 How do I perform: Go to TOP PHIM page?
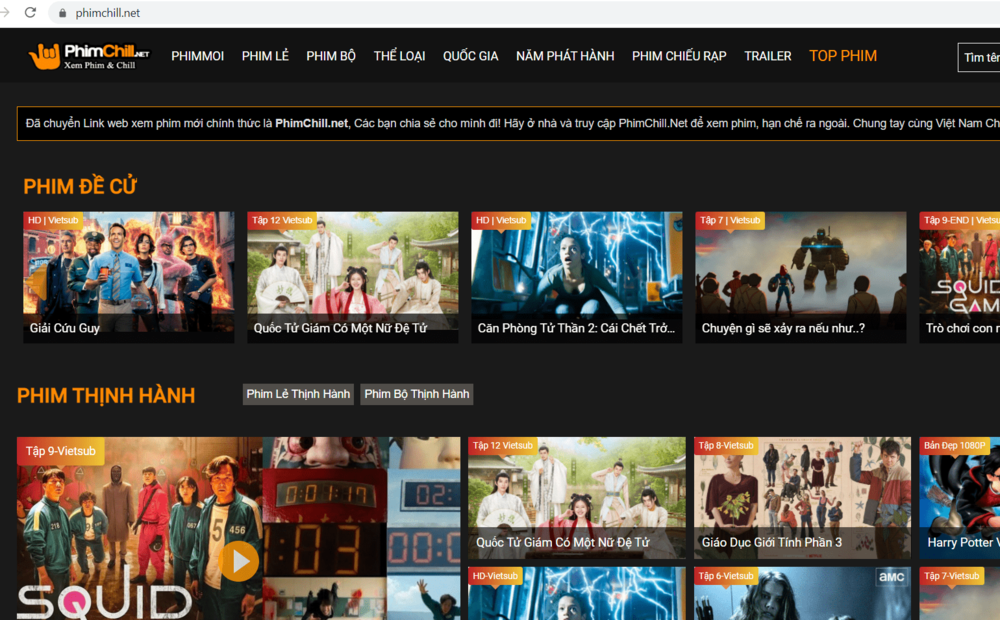(843, 56)
